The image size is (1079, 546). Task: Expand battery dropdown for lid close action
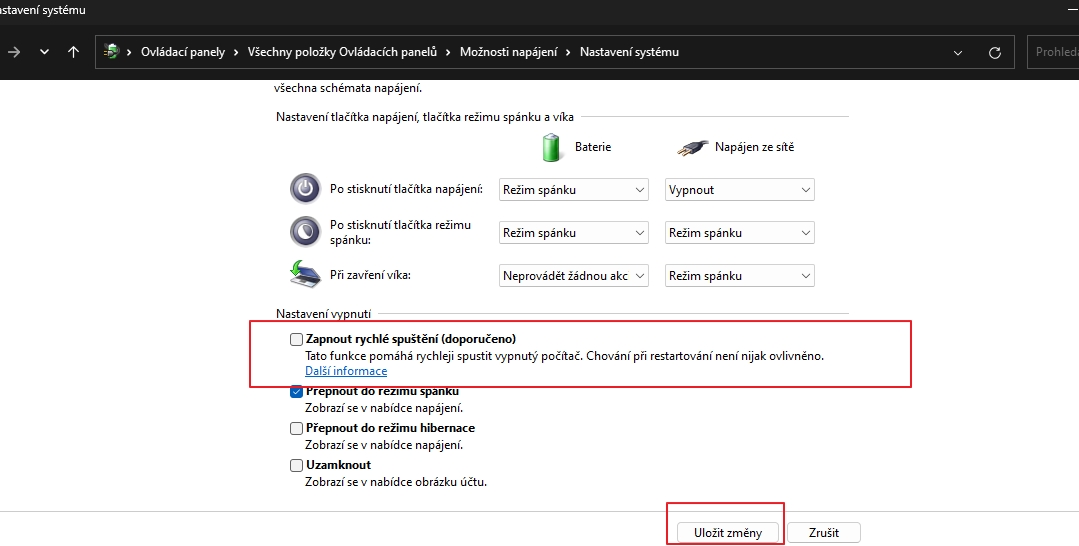pos(574,276)
